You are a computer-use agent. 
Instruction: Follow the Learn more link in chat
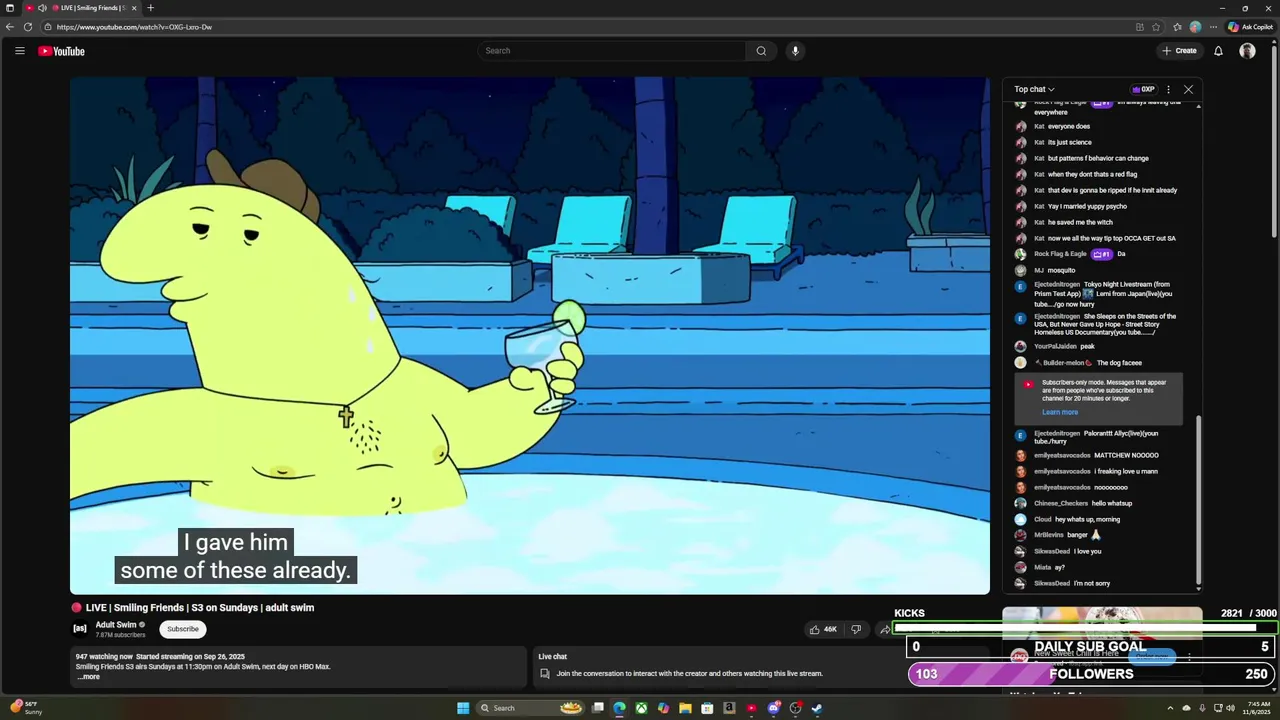point(1060,412)
